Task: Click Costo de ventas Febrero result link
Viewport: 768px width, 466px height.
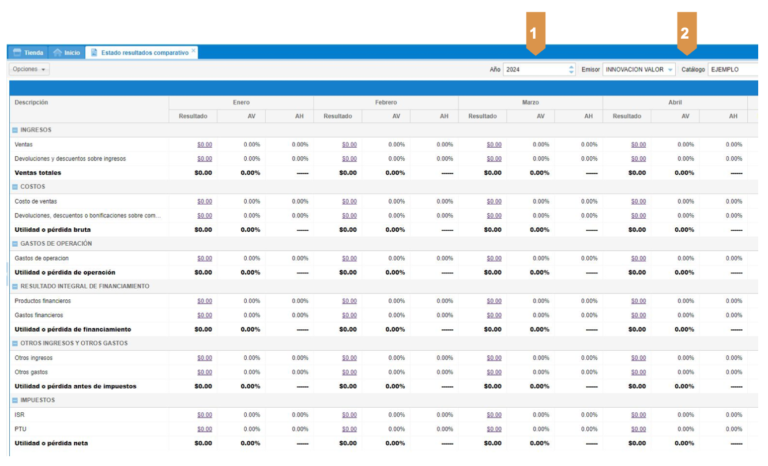Action: click(x=349, y=201)
